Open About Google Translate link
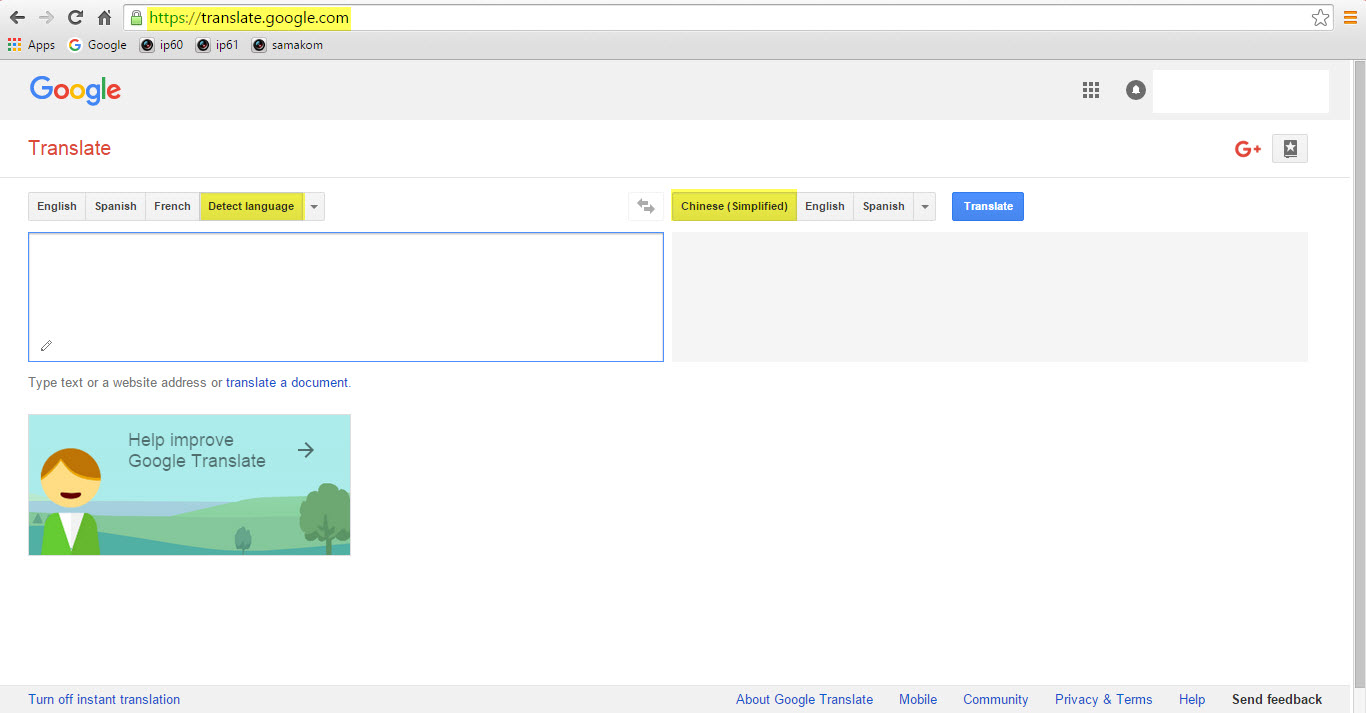1366x713 pixels. 804,699
